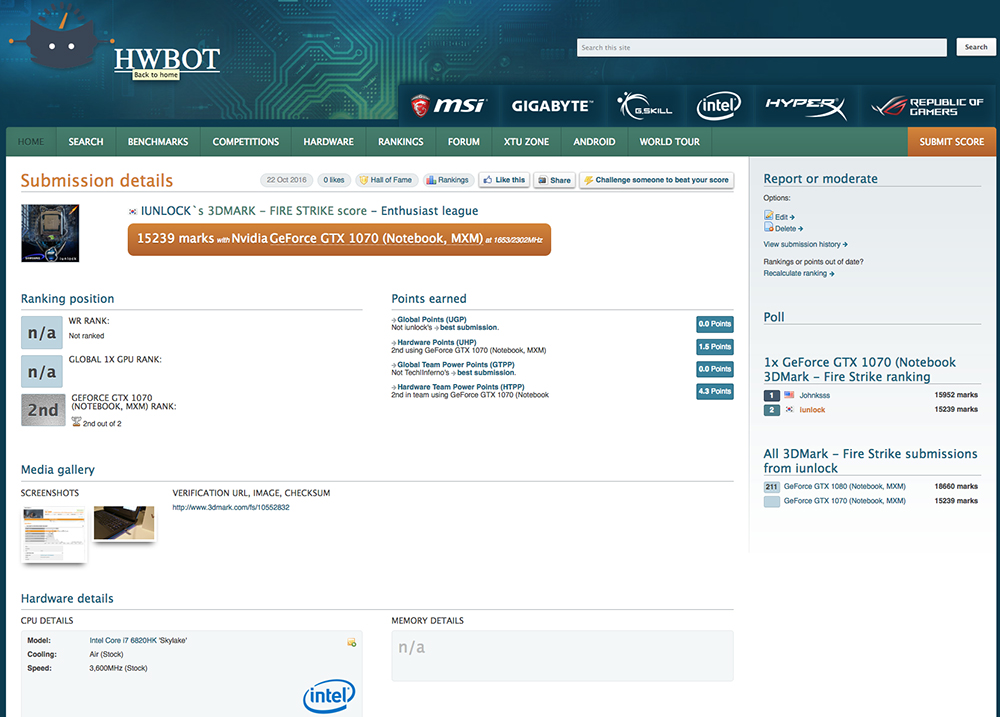
Task: Click the Search button
Action: [976, 47]
